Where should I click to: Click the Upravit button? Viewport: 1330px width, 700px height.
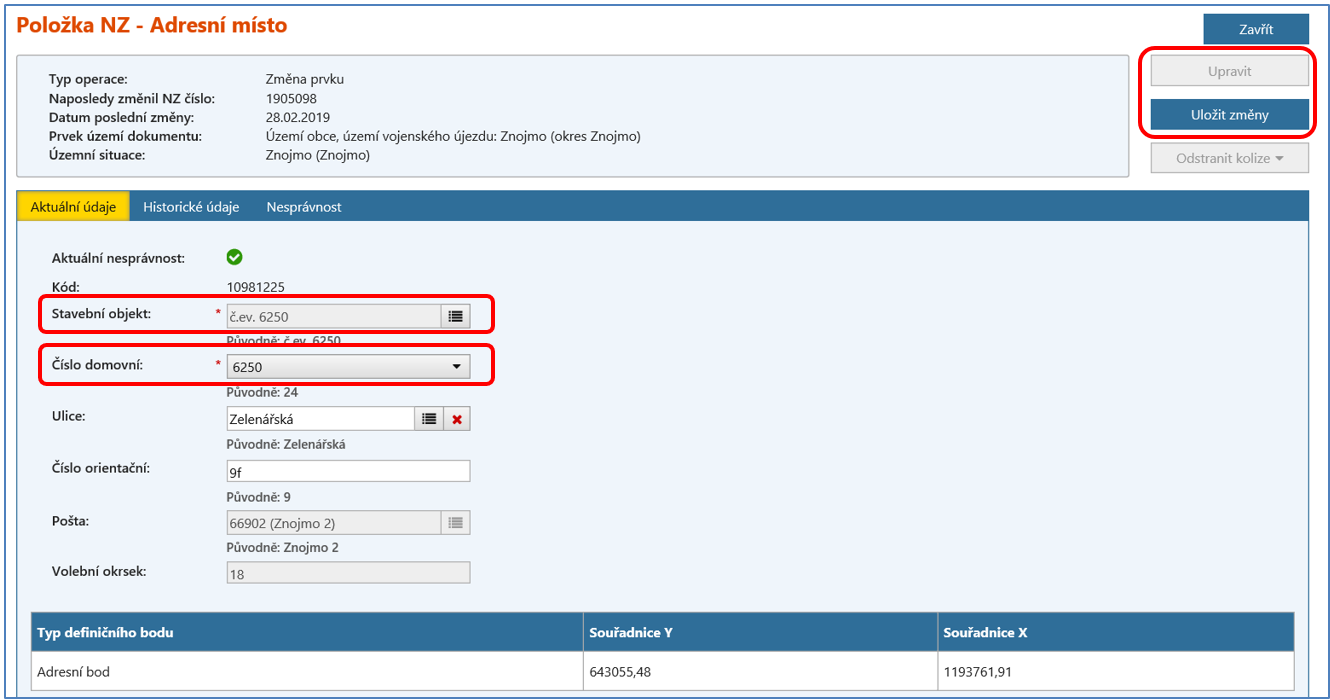pos(1229,72)
